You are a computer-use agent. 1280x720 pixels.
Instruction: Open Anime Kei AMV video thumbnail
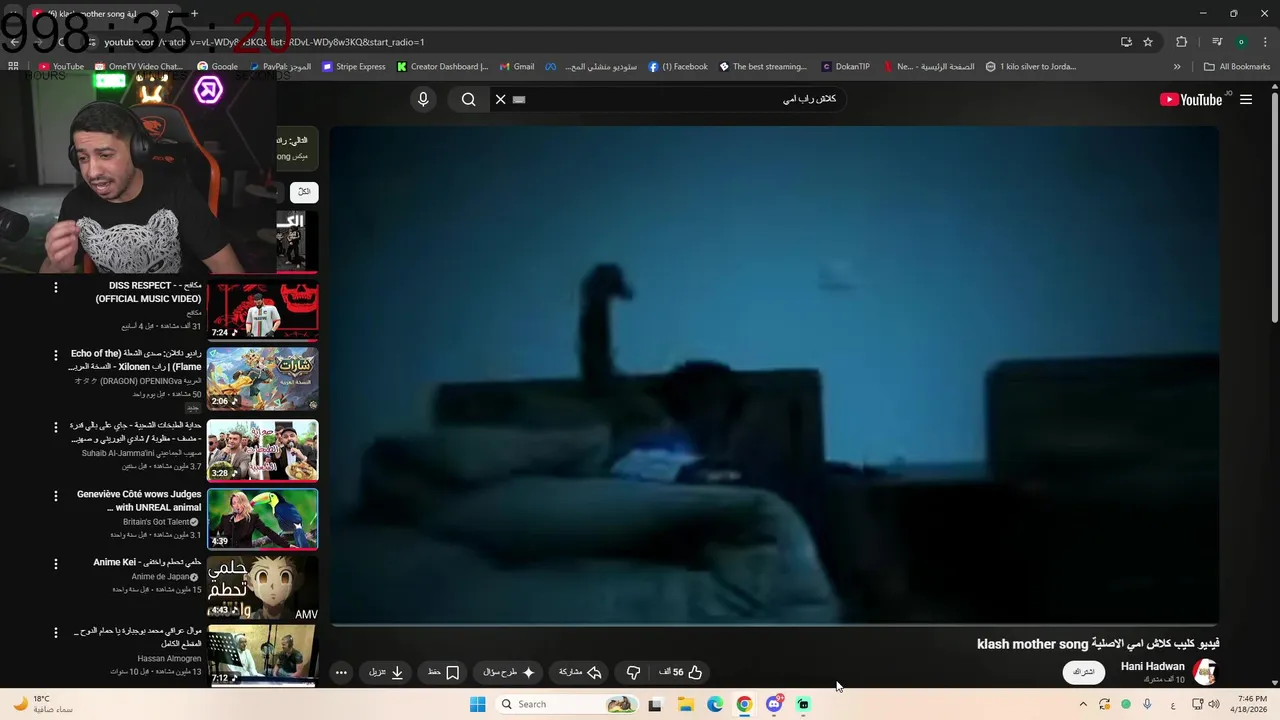click(x=263, y=588)
